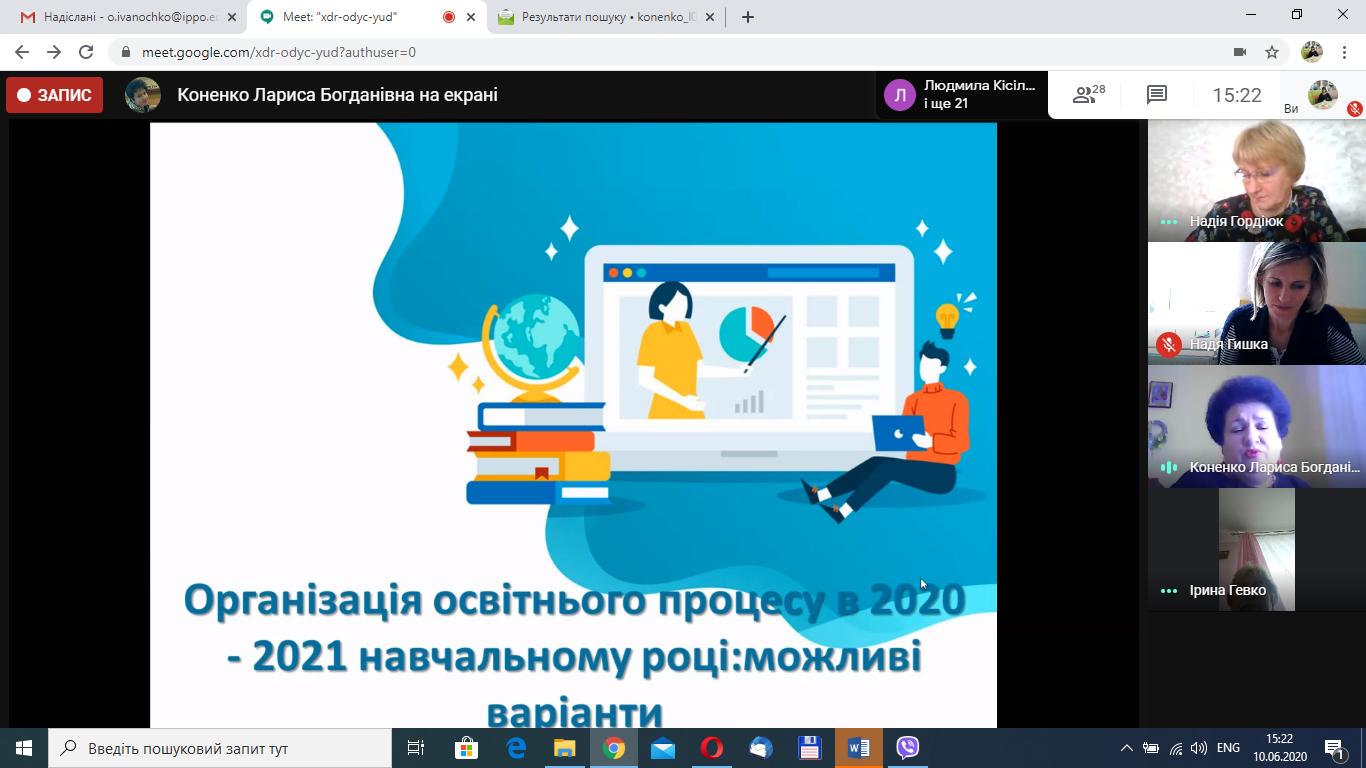The image size is (1366, 768).
Task: Open File Explorer from the taskbar
Action: [x=565, y=748]
